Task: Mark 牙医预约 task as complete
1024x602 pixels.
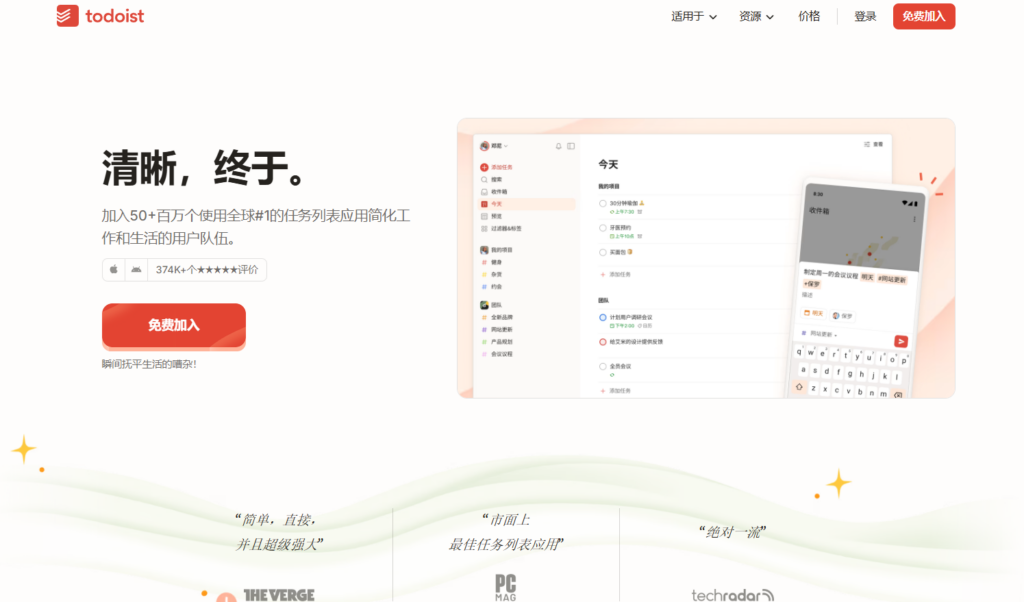Action: click(x=603, y=229)
